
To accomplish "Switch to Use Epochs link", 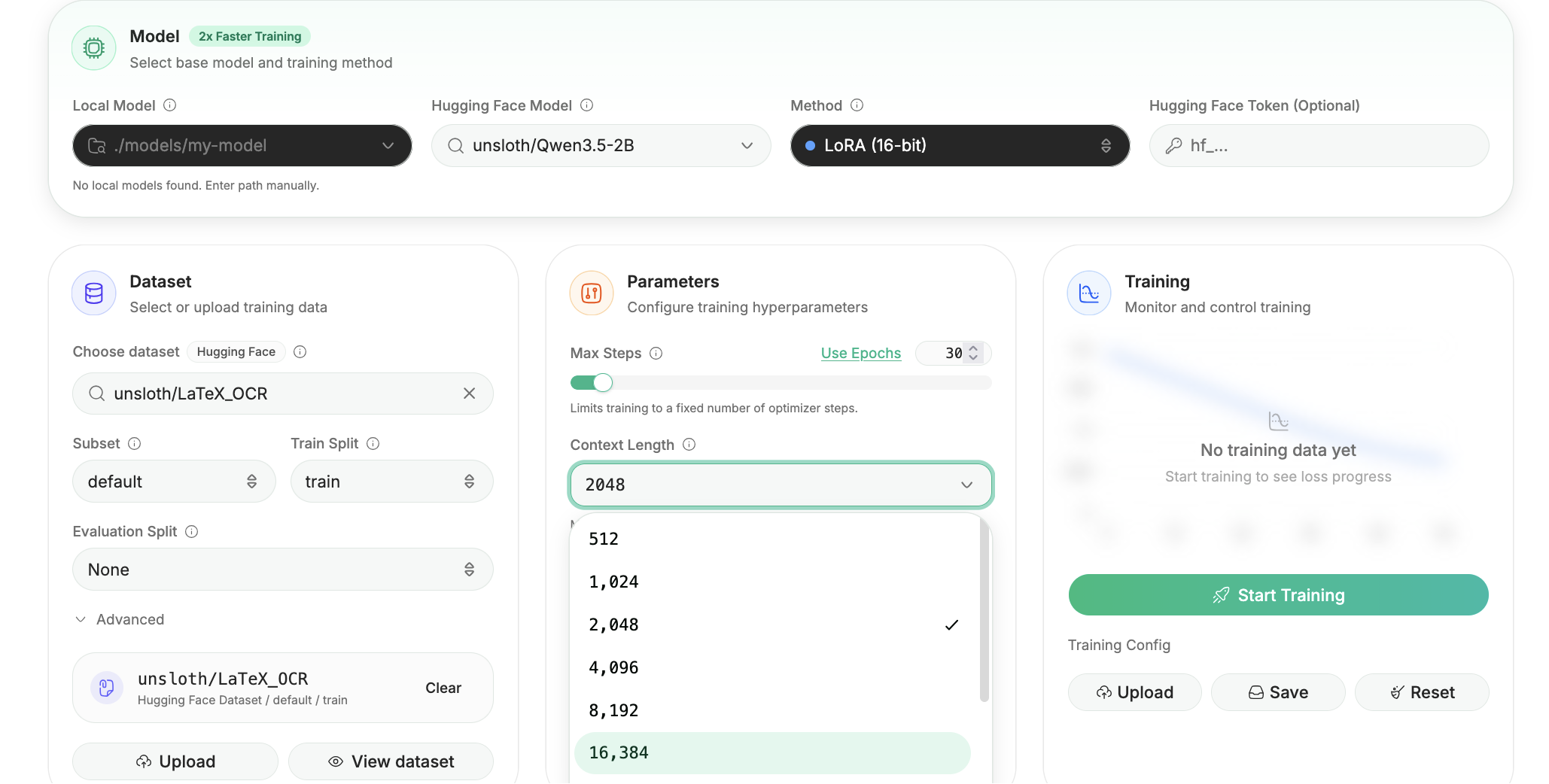I will [860, 353].
